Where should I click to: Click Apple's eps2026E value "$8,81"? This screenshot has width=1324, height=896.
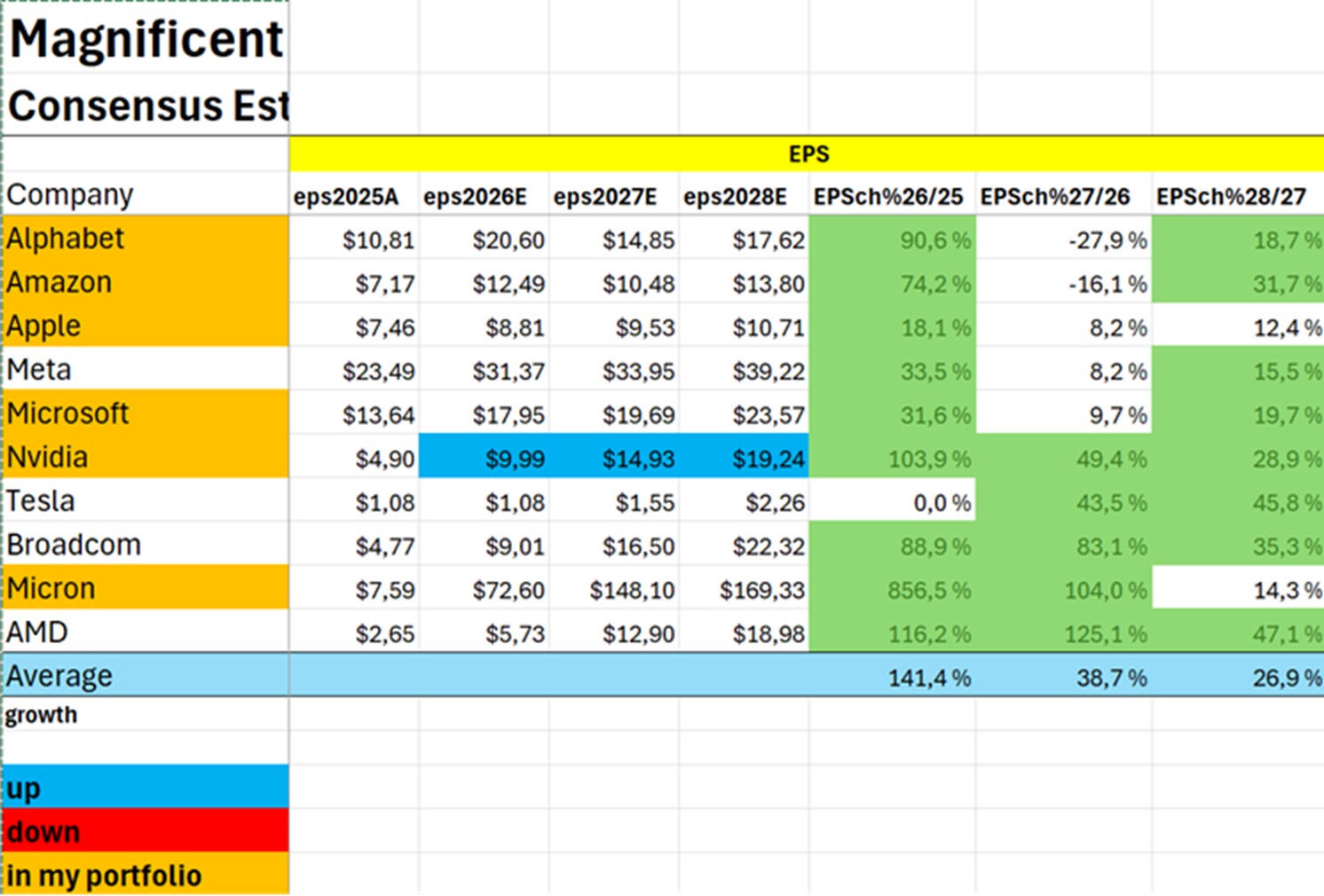484,326
